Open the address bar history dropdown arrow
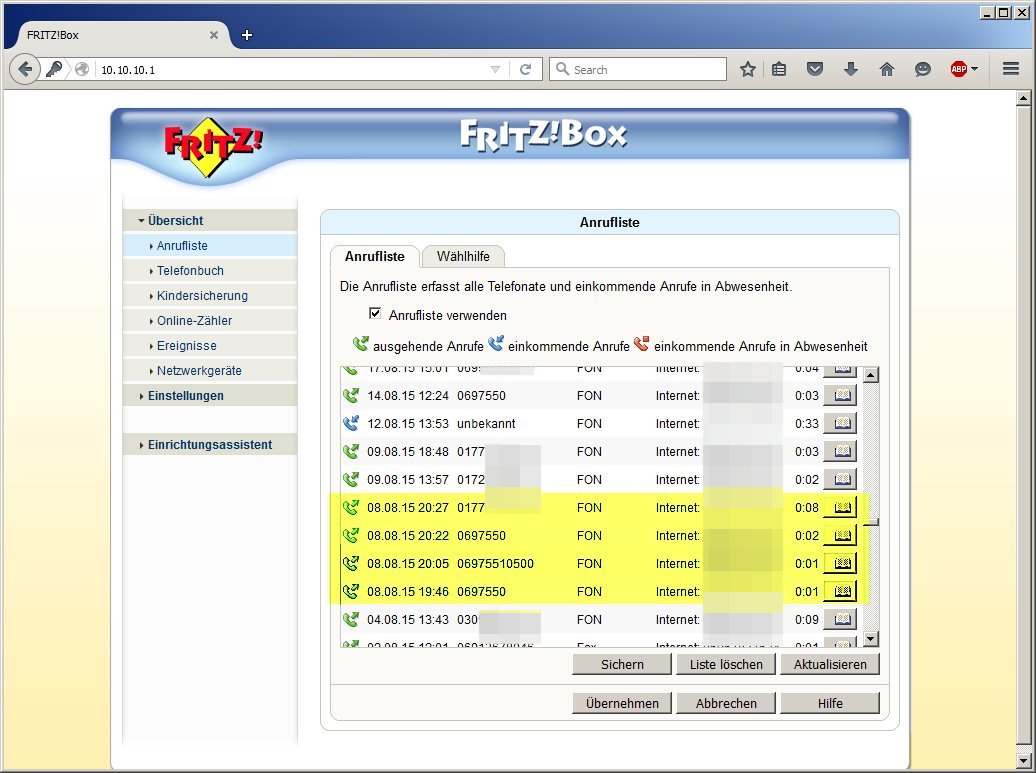 coord(495,70)
